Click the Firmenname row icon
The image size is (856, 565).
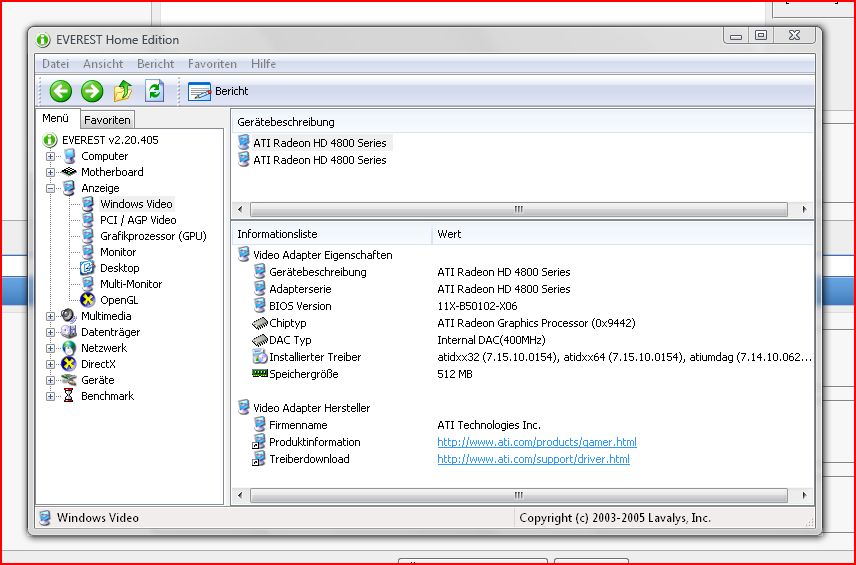coord(260,425)
